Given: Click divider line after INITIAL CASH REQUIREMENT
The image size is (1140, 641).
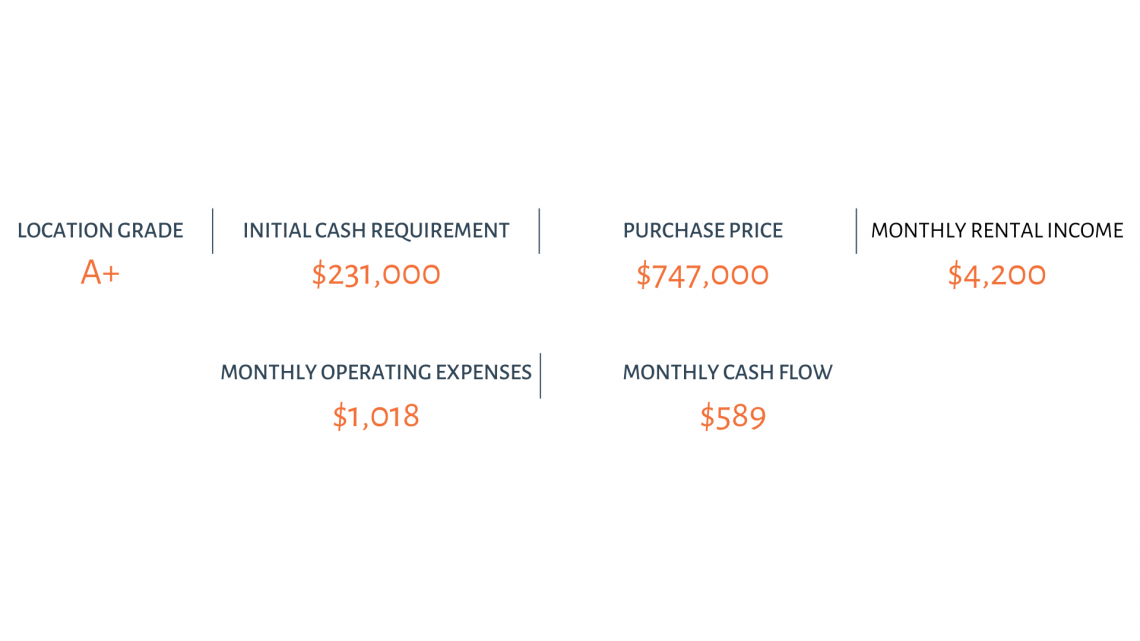Looking at the screenshot, I should [539, 231].
